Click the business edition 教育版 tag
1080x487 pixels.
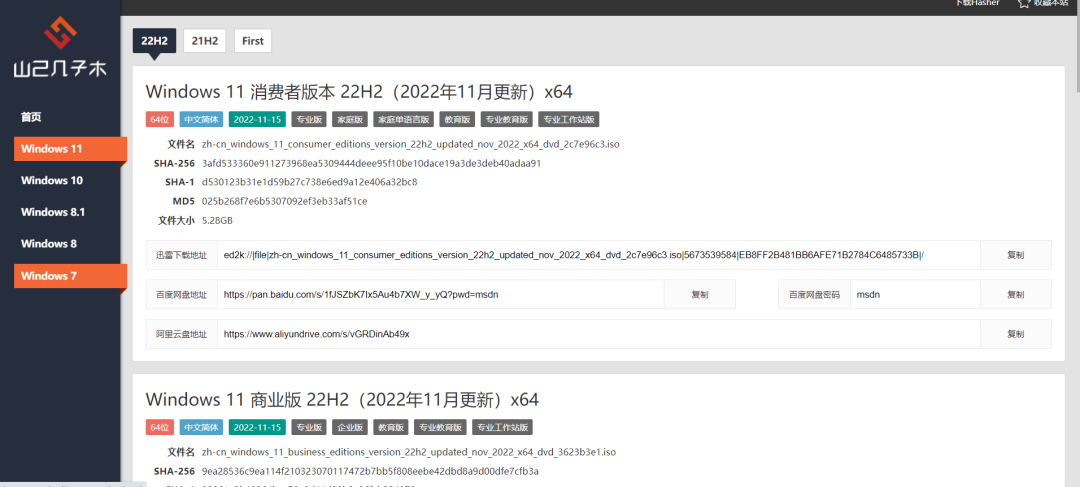coord(391,427)
